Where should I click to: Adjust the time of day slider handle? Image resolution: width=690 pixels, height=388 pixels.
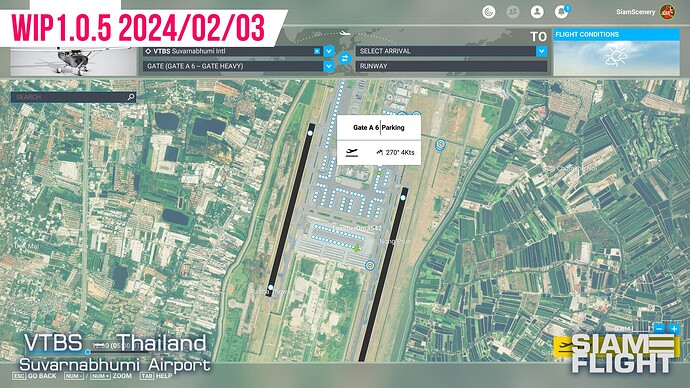tap(88, 352)
